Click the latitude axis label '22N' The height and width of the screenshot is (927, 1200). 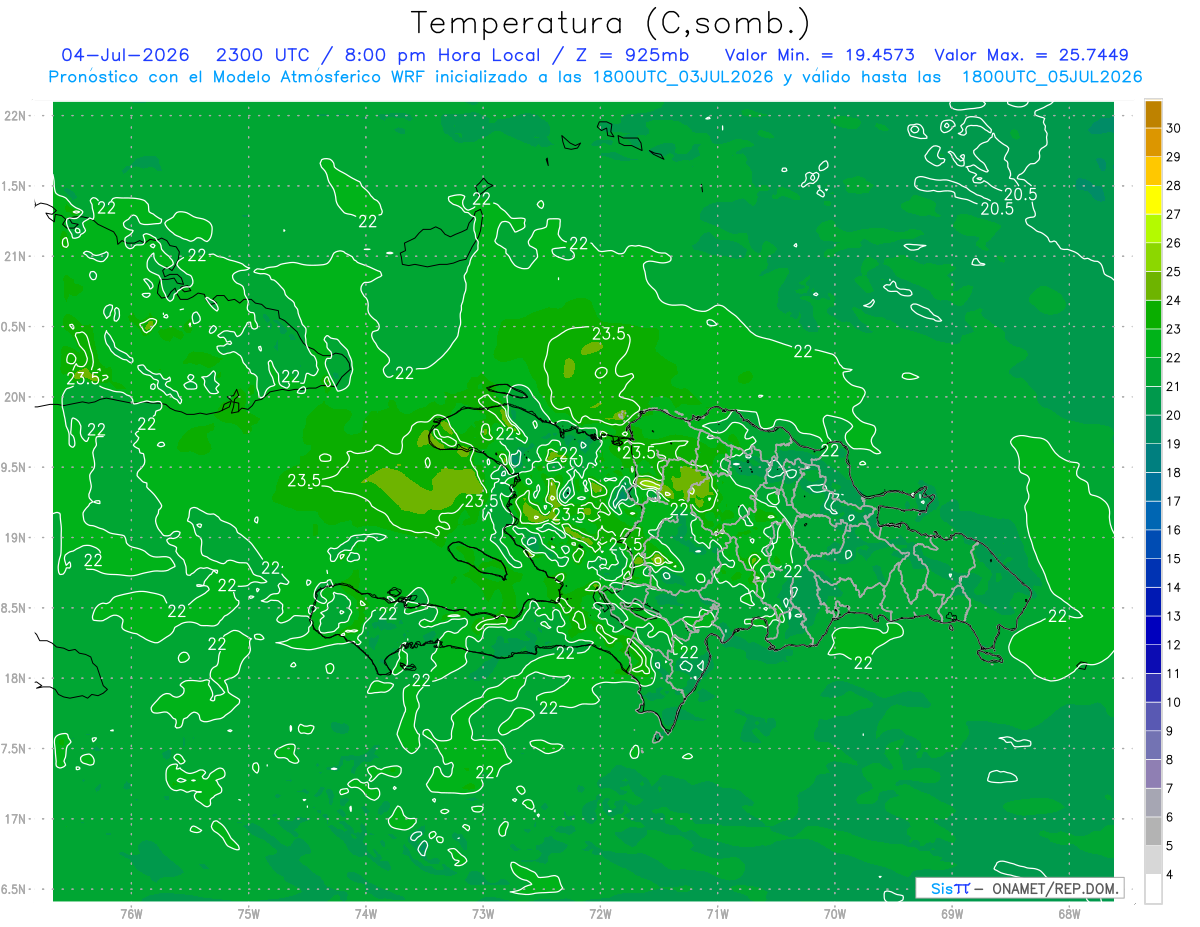point(16,116)
